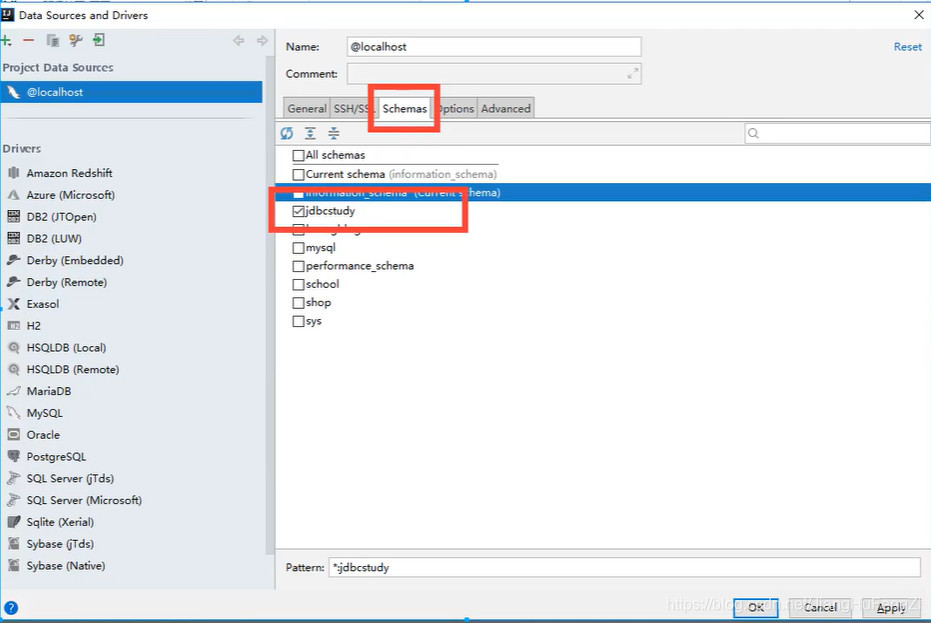Image resolution: width=931 pixels, height=623 pixels.
Task: Focus the schema search field
Action: point(837,133)
